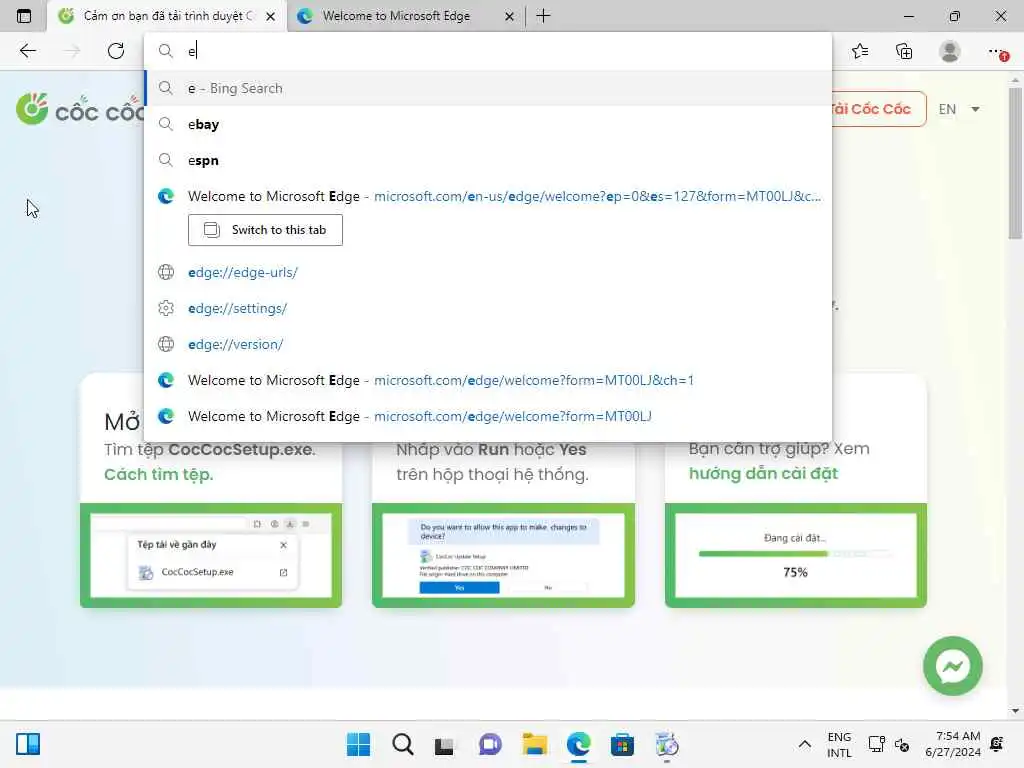Screen dimensions: 1024x768
Task: Open welcome suggestion ending with ch=1
Action: 488,380
